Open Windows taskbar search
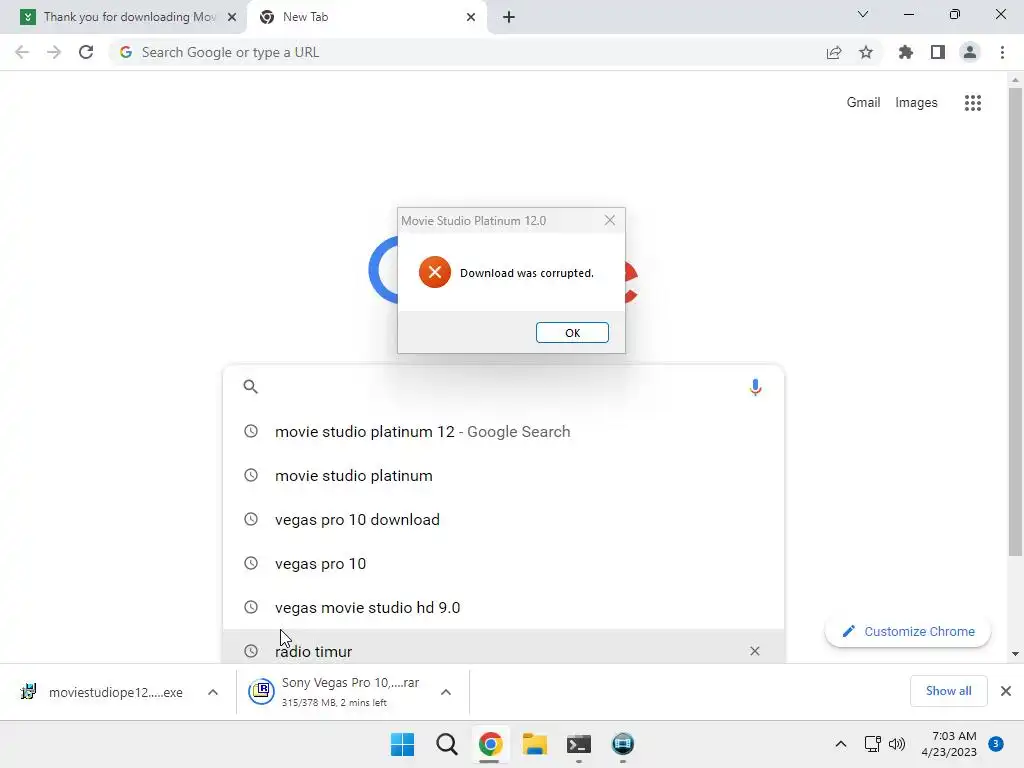Viewport: 1024px width, 768px height. [447, 744]
